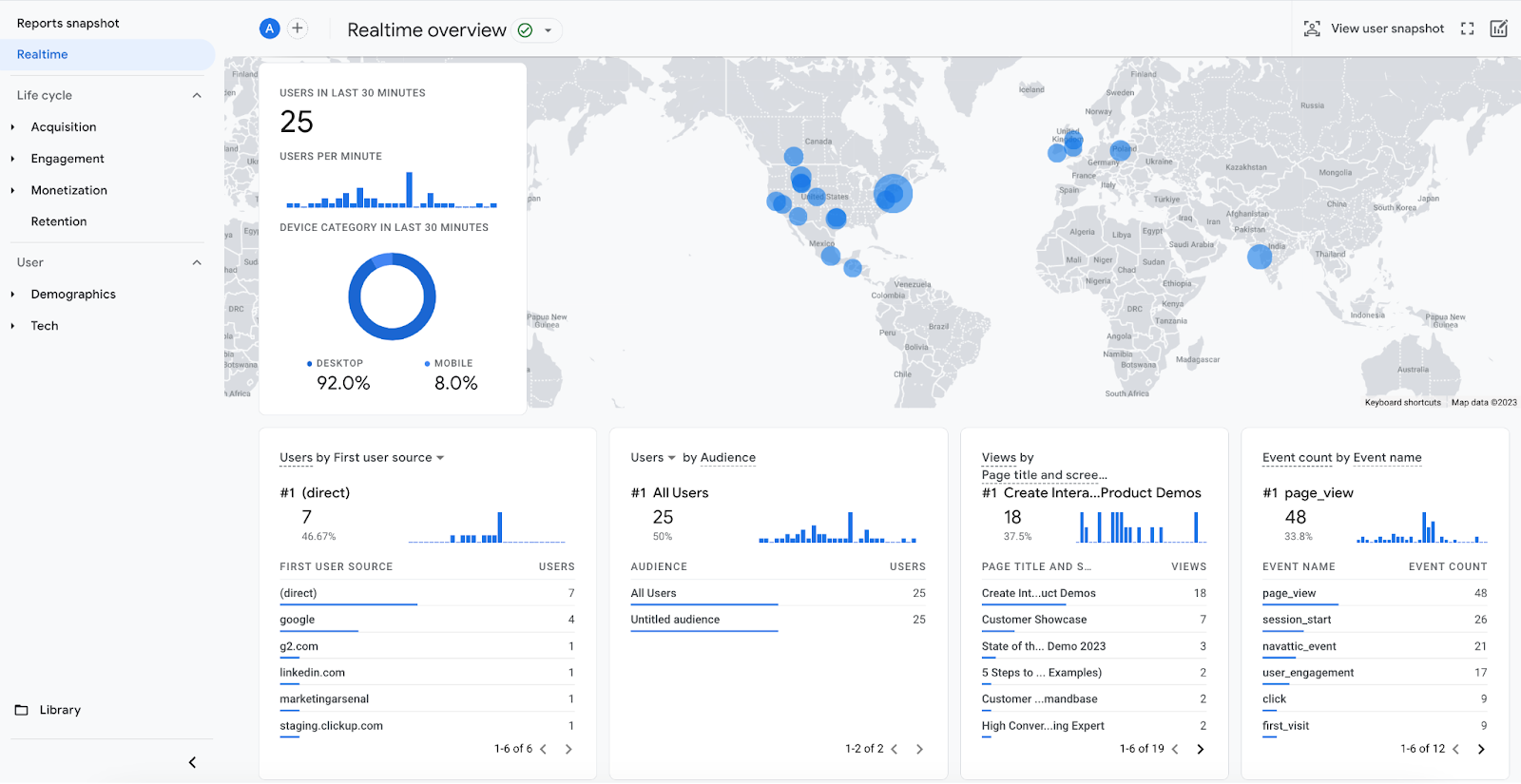This screenshot has height=784, width=1521.
Task: Expand the Acquisition menu arrow
Action: (12, 127)
